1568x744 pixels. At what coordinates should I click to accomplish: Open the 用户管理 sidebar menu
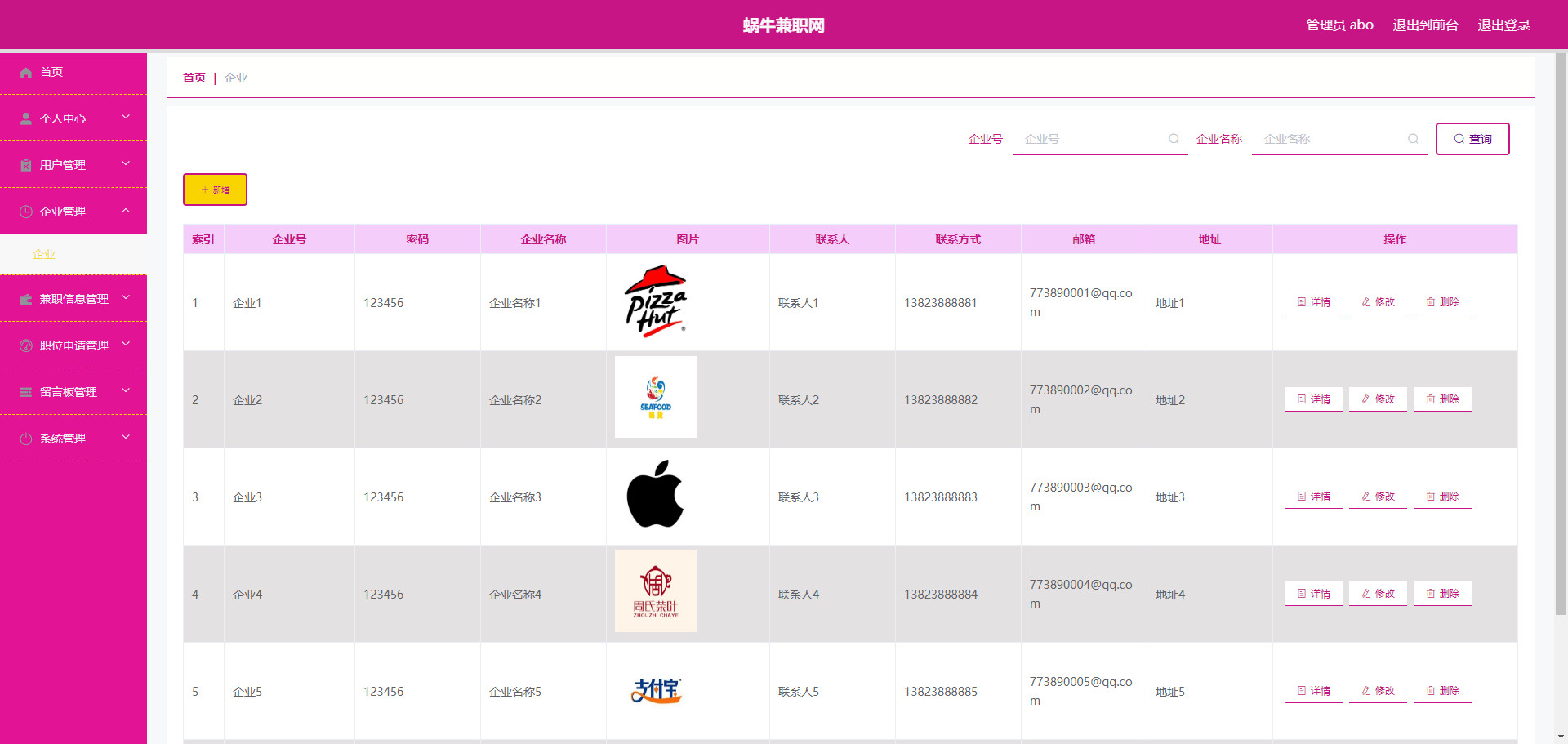point(73,165)
